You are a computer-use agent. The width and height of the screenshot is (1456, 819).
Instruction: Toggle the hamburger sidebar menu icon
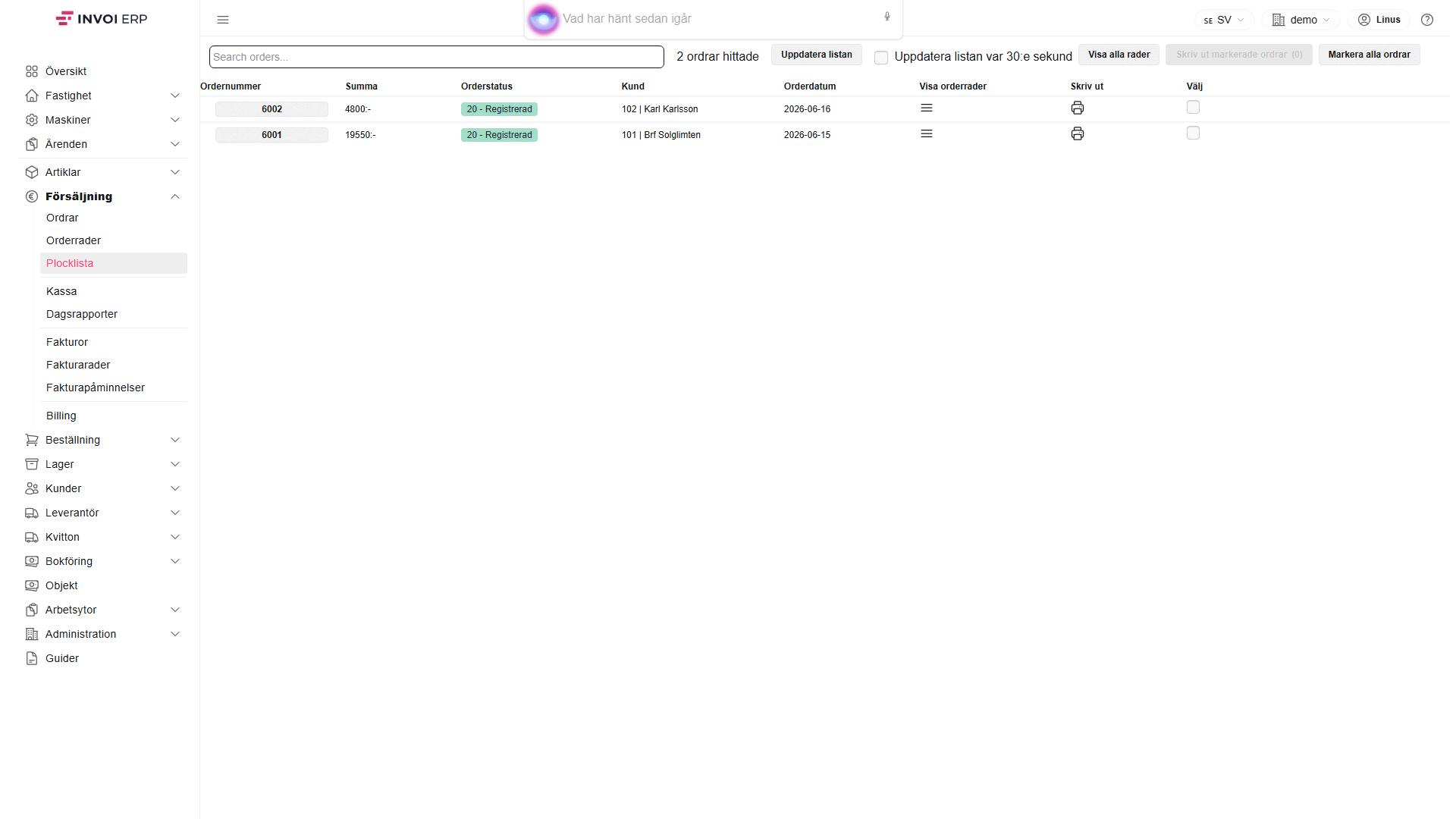click(x=223, y=20)
